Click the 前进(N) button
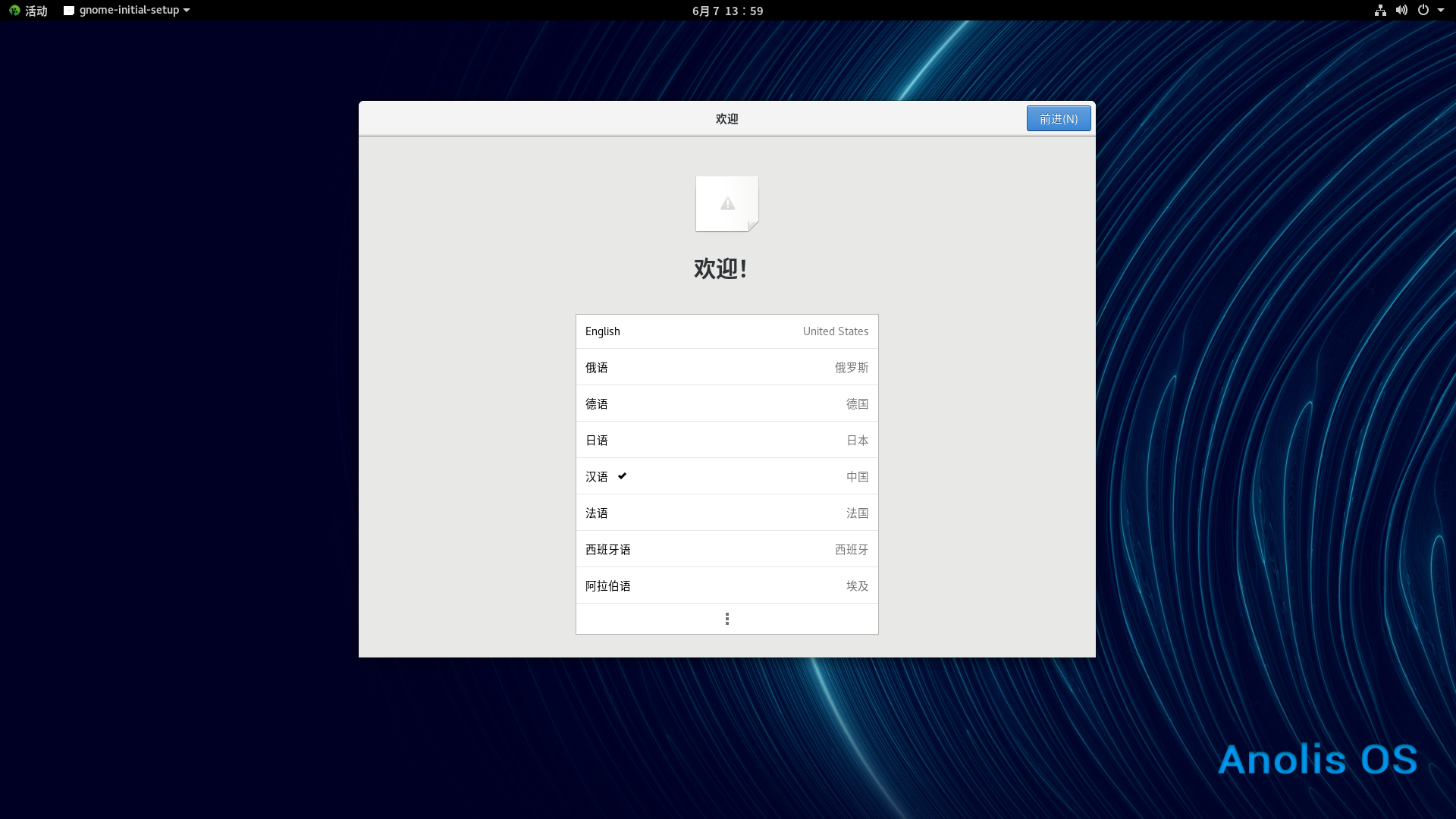 (x=1058, y=119)
